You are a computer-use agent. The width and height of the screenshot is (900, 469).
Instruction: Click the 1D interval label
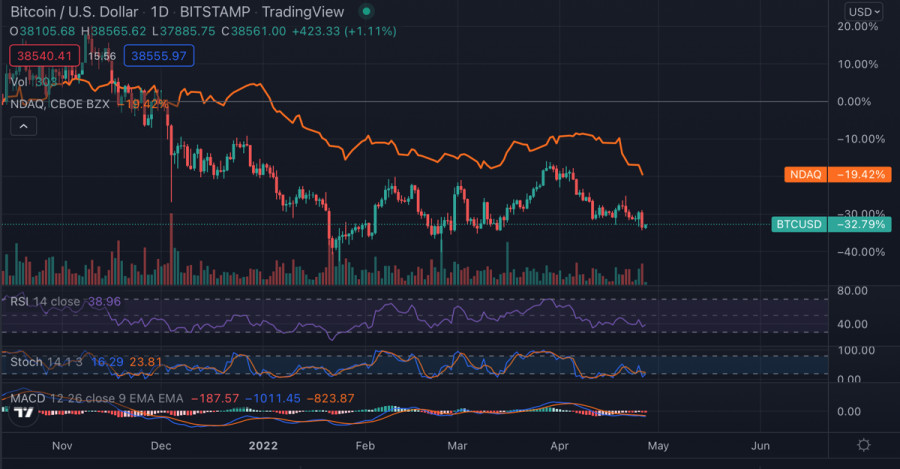(x=160, y=11)
